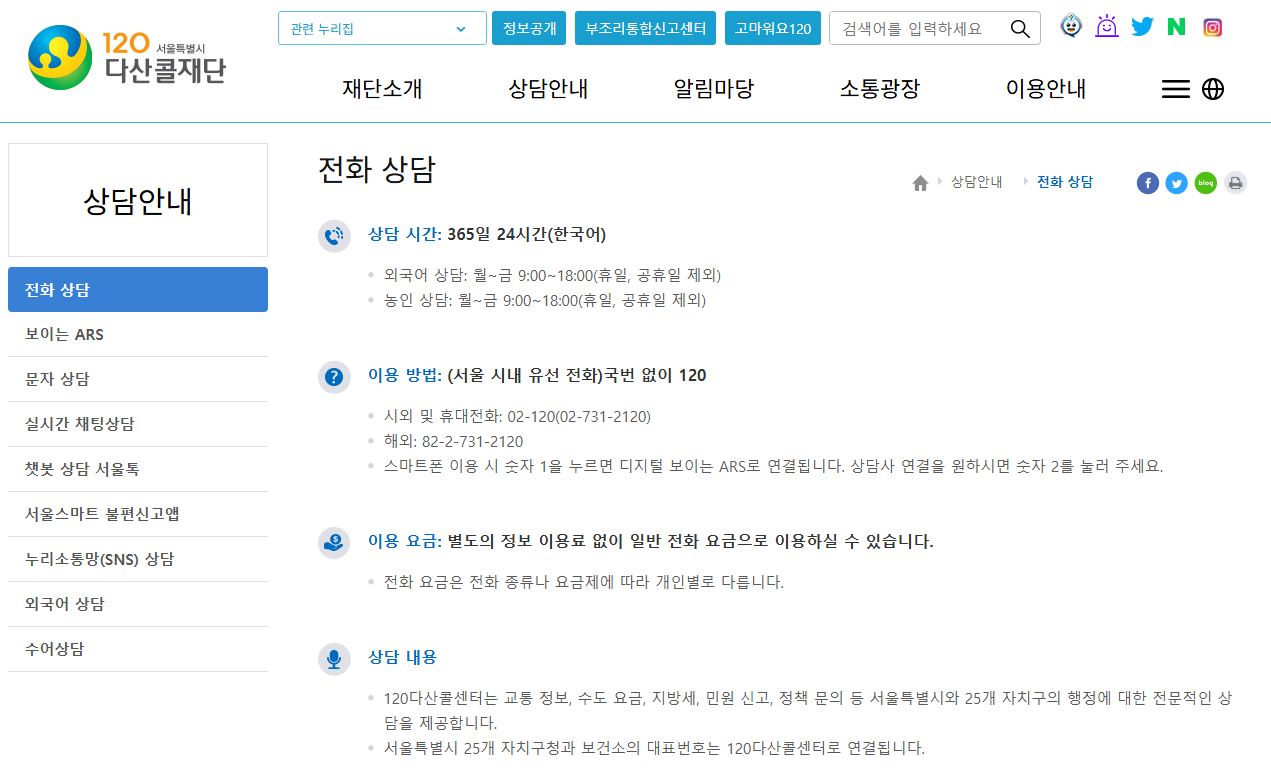Image resolution: width=1271 pixels, height=772 pixels.
Task: Open the Naver blog via the green N icon
Action: click(x=1176, y=27)
